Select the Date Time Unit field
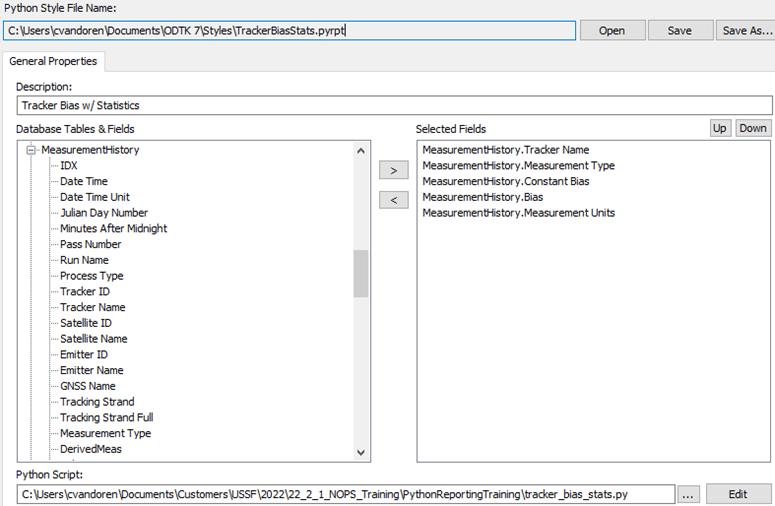The width and height of the screenshot is (775, 506). pos(95,197)
